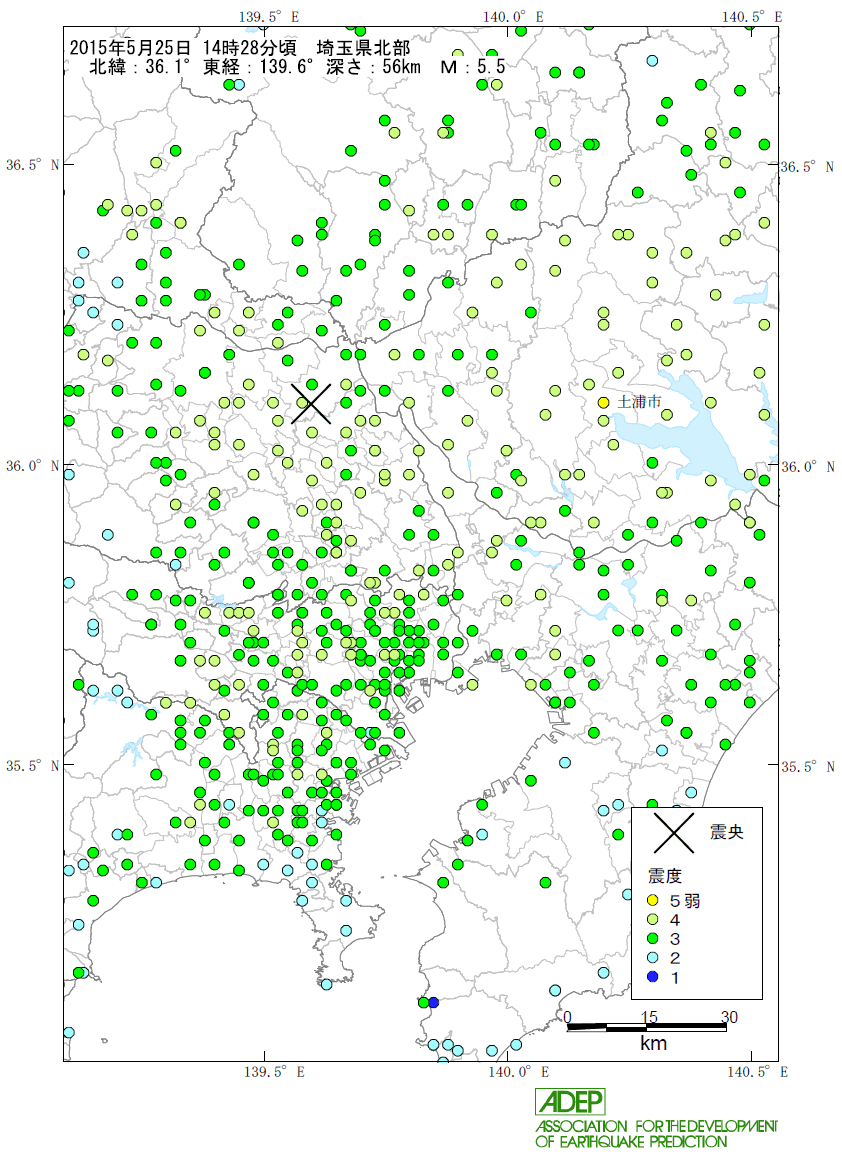Pick the yellow 5弱 legend swatch
Image resolution: width=842 pixels, height=1156 pixels.
tap(653, 900)
